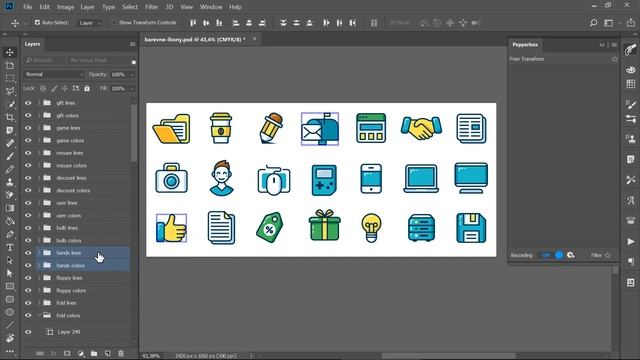Open the File menu
The width and height of the screenshot is (640, 360).
click(x=27, y=7)
